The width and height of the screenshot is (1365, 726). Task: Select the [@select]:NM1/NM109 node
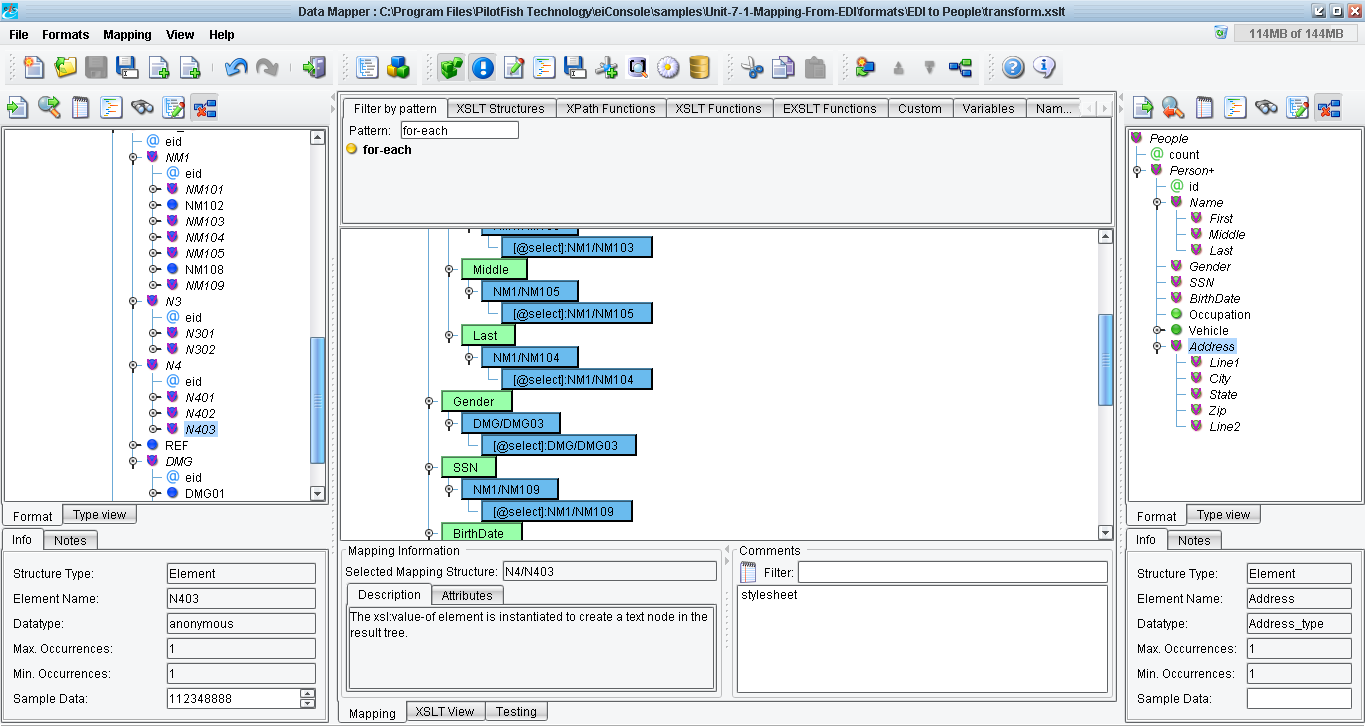pyautogui.click(x=557, y=511)
